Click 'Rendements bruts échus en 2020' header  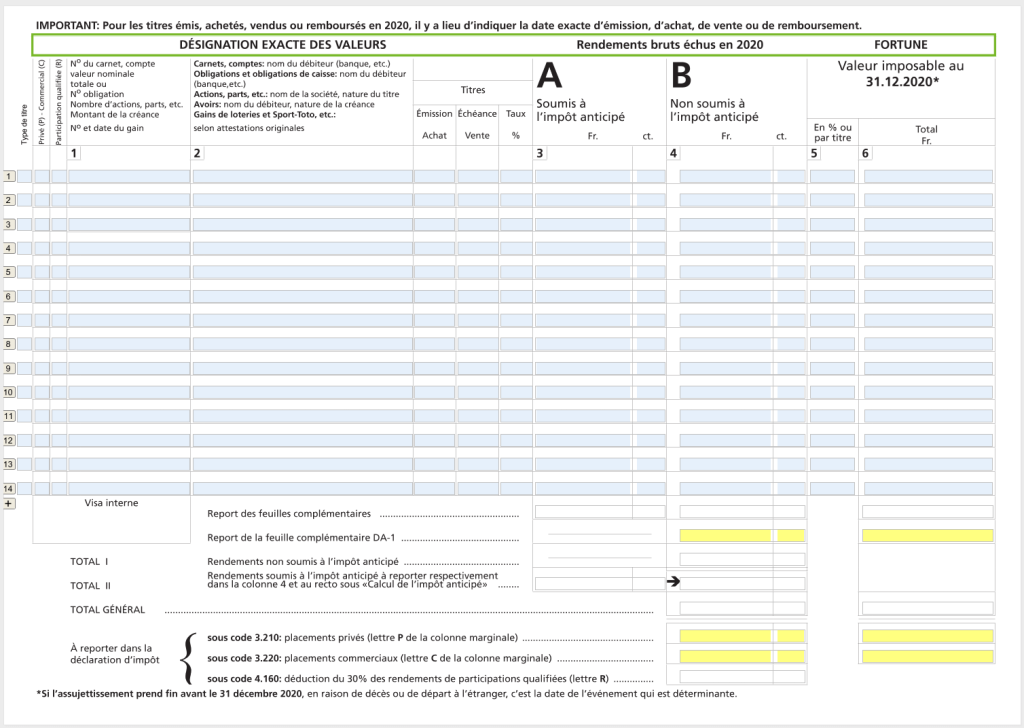669,45
